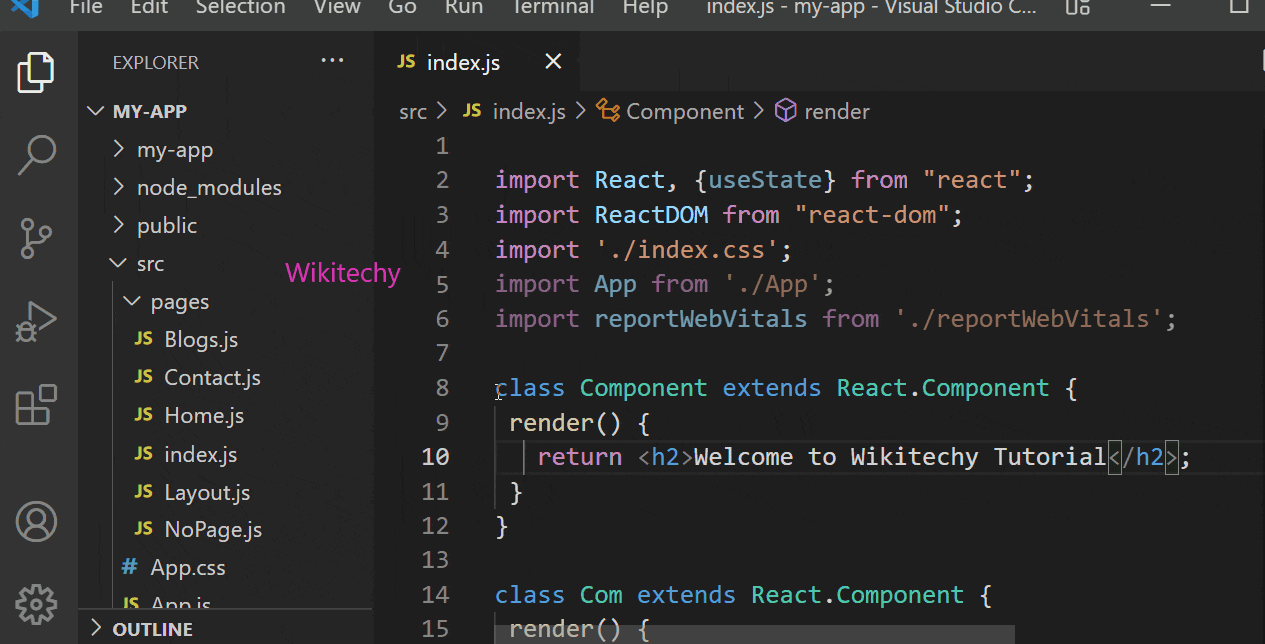Image resolution: width=1265 pixels, height=644 pixels.
Task: Open the Accounts icon
Action: pyautogui.click(x=36, y=521)
